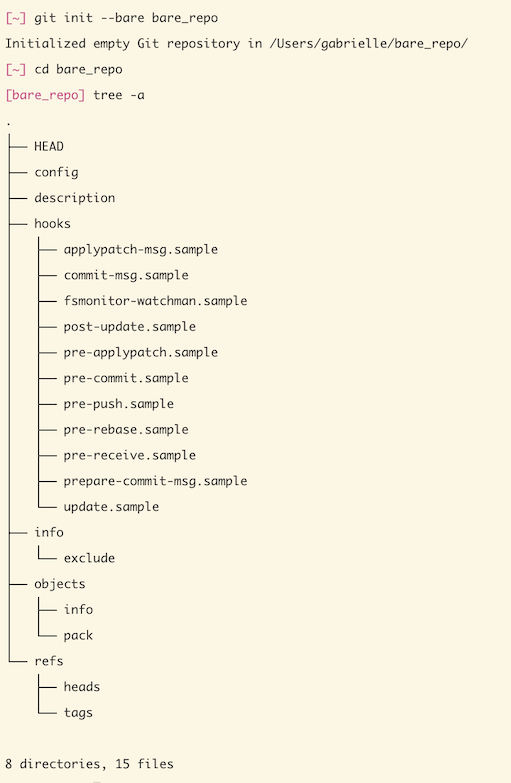Click the objects directory name
Viewport: 511px width, 783px height.
[60, 584]
